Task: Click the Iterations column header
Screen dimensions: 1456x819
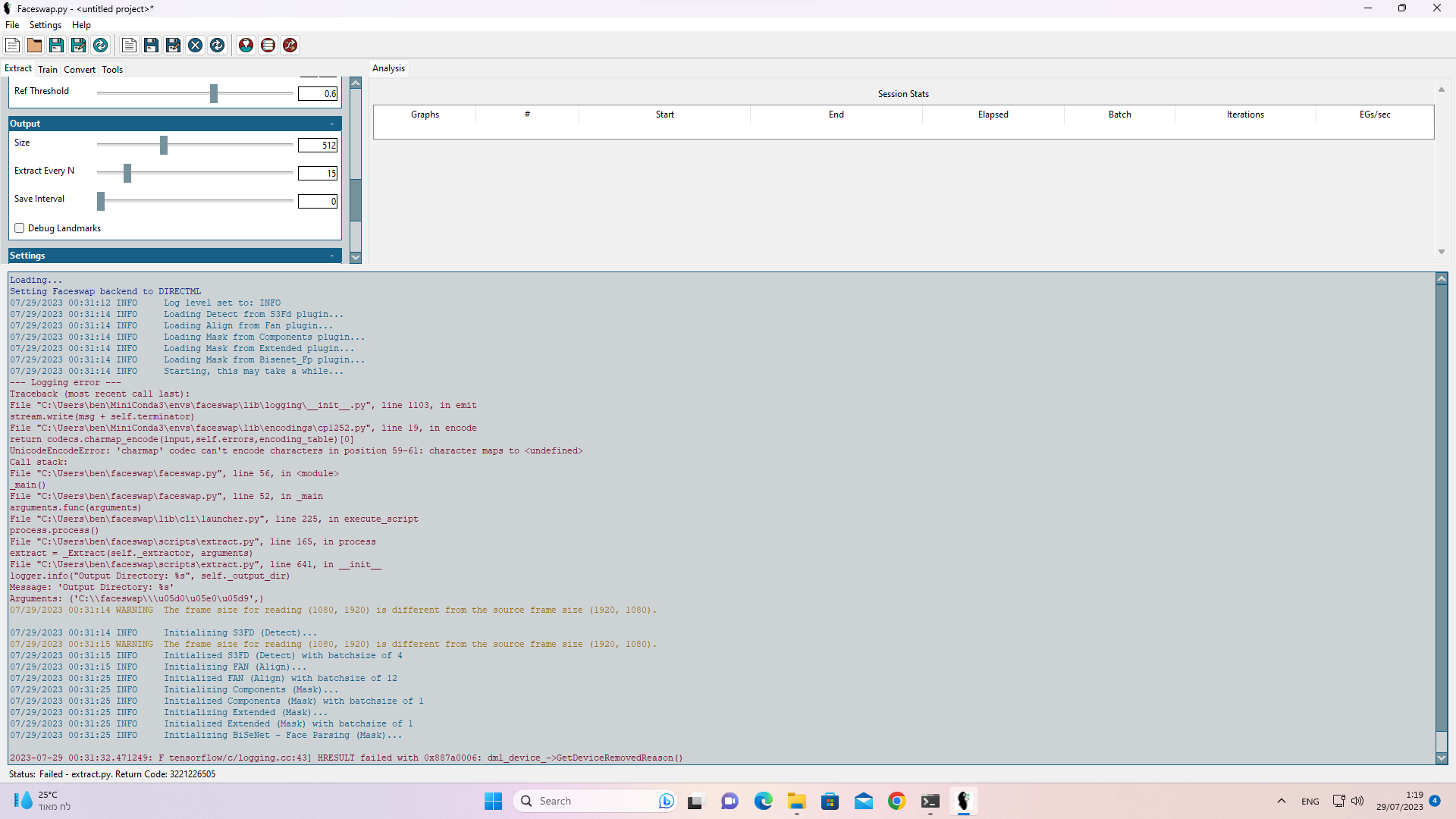Action: click(1245, 115)
